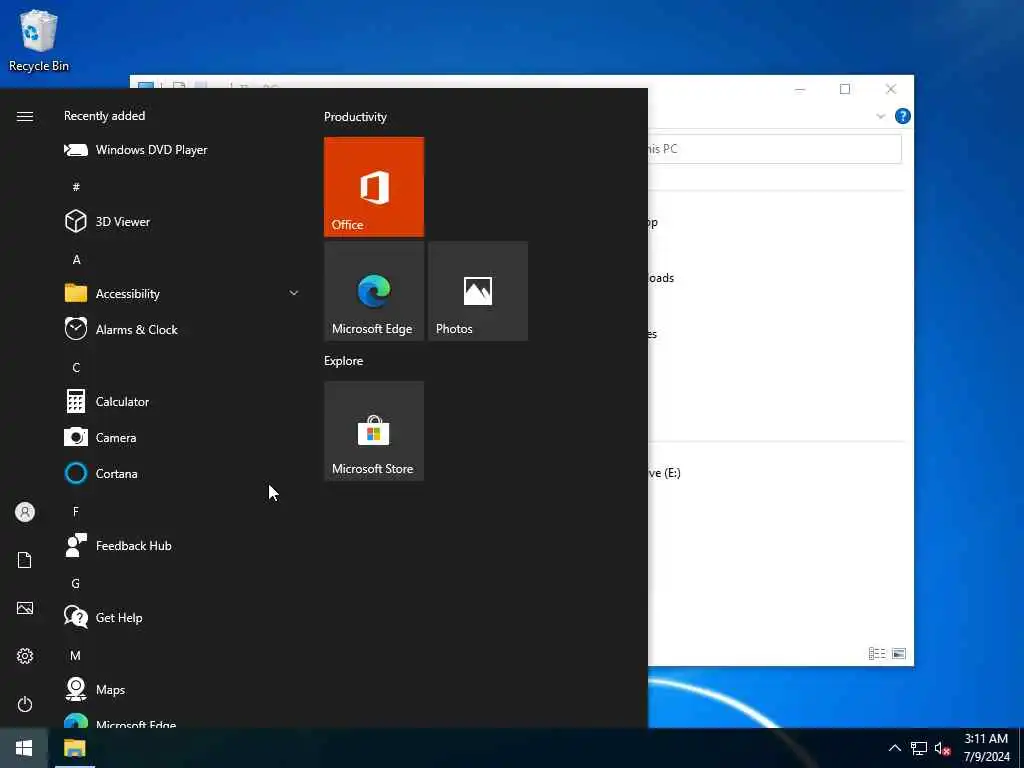Select the drive (E:) item in File Explorer

pos(665,473)
